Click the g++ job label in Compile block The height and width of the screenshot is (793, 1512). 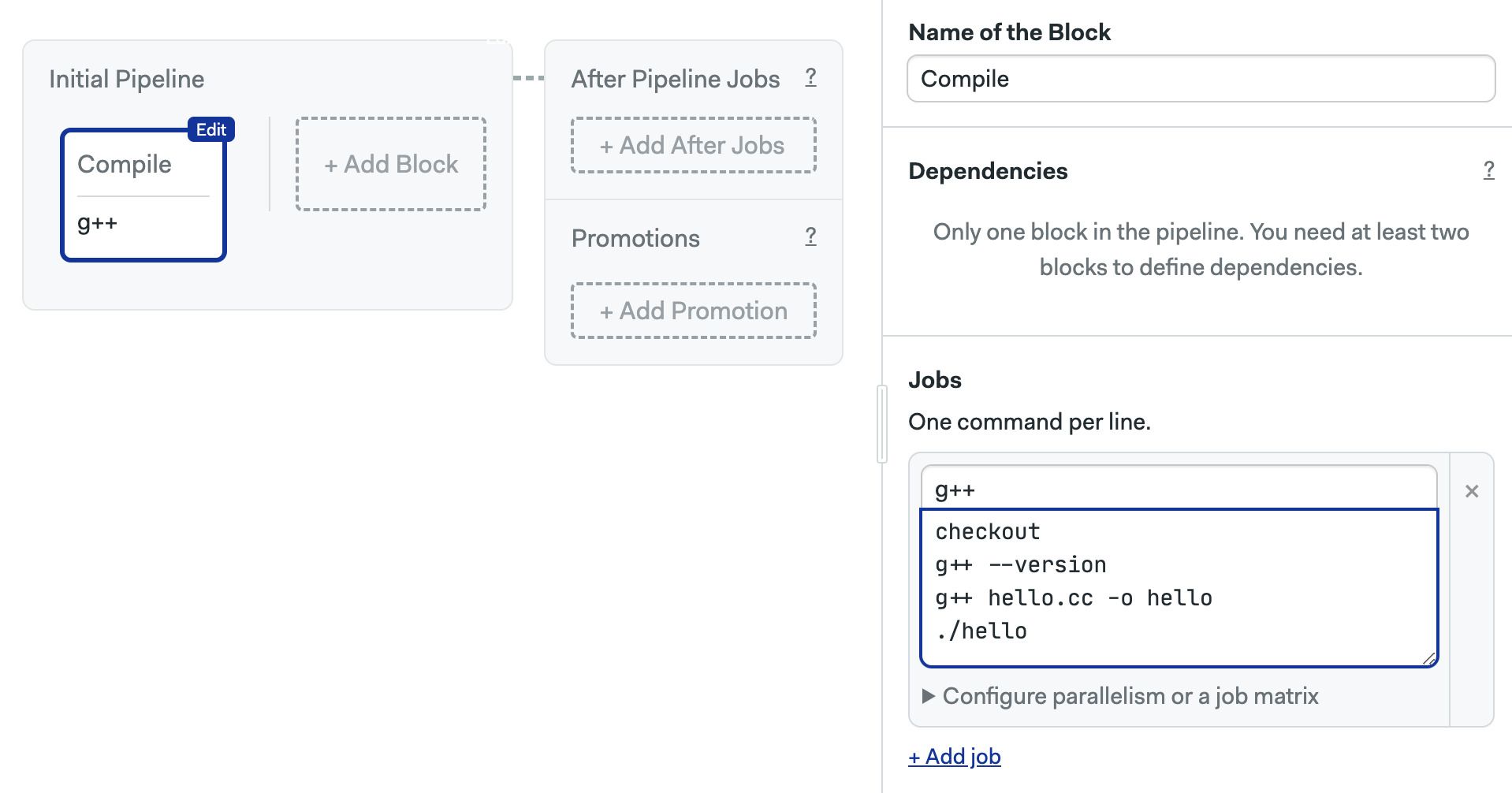coord(98,223)
